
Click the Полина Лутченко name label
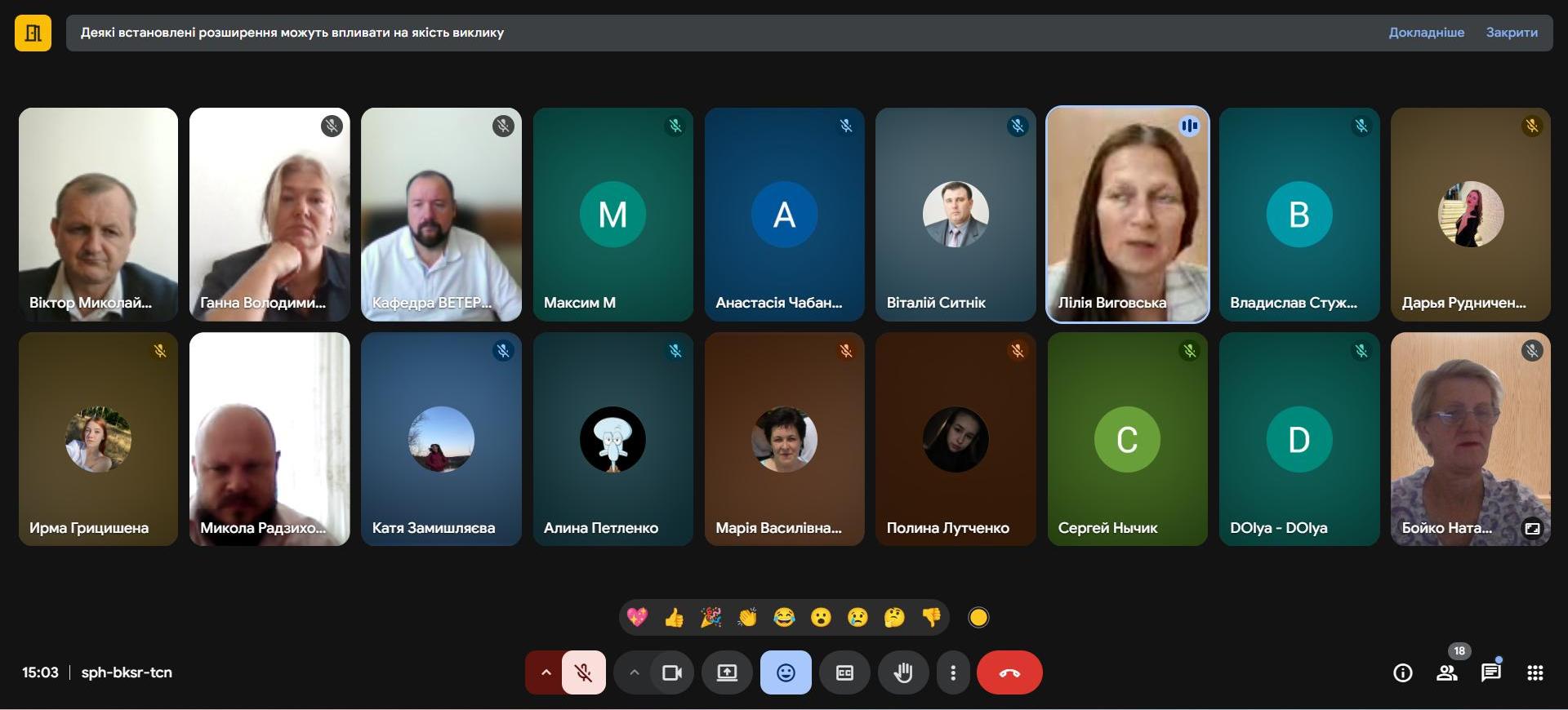948,528
